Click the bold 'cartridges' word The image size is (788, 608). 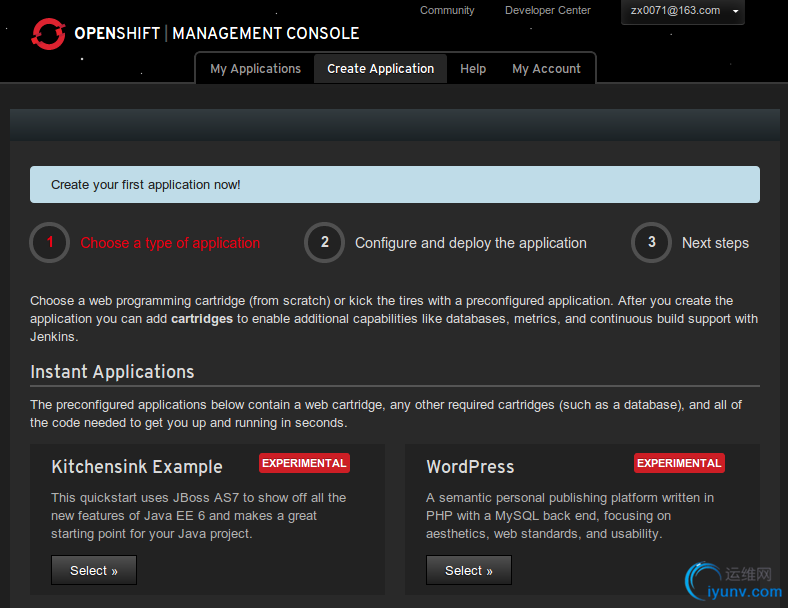(x=202, y=319)
